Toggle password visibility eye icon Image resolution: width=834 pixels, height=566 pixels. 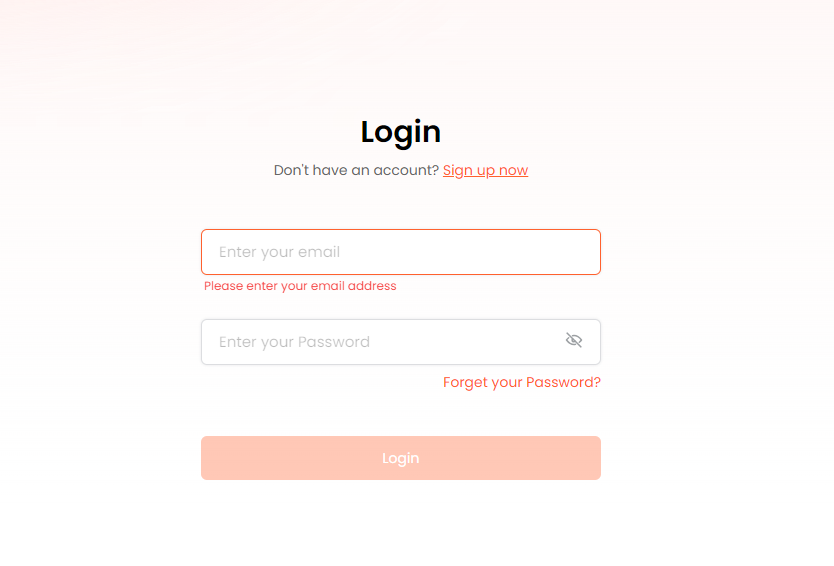click(573, 341)
